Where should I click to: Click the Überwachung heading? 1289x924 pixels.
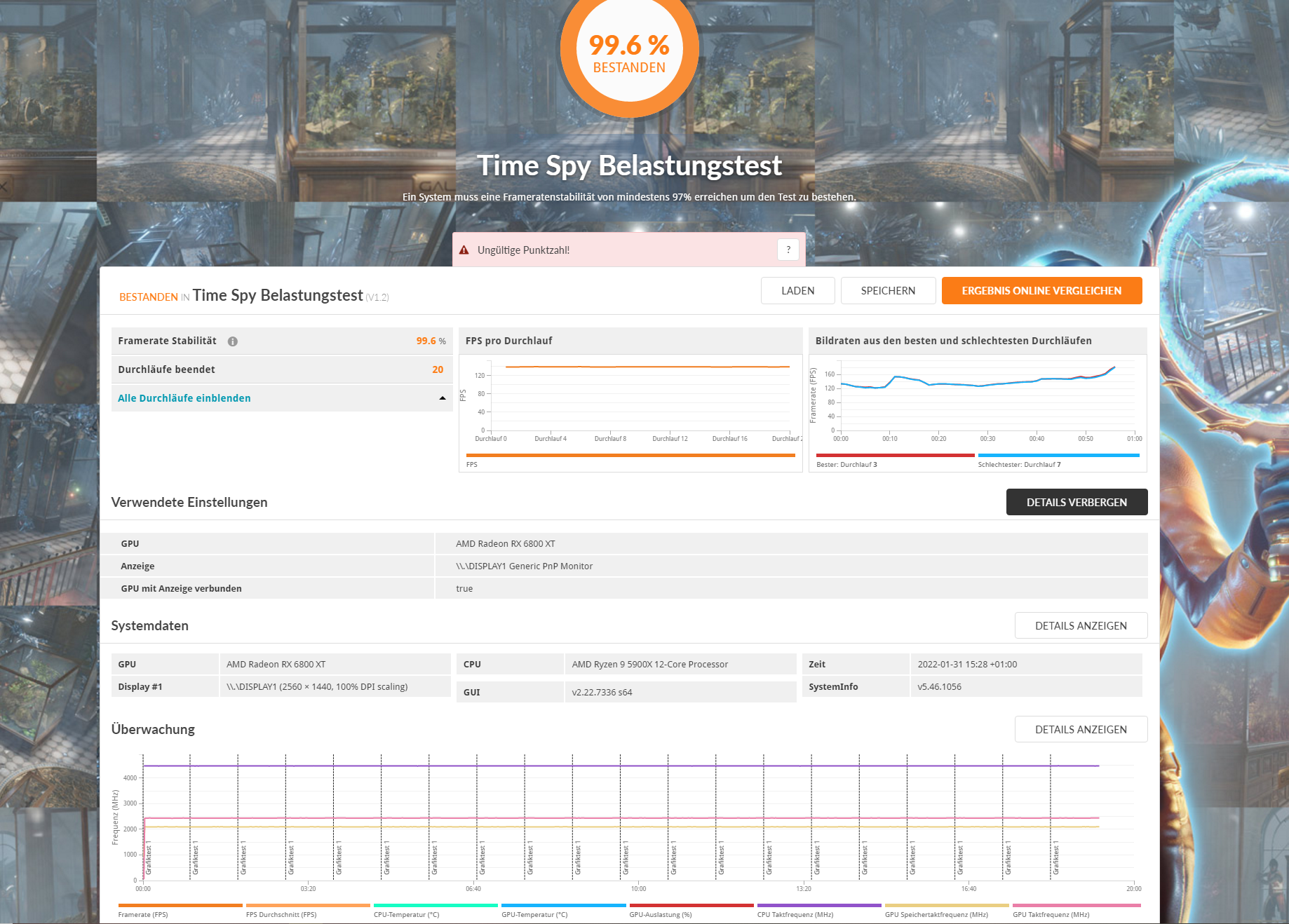[153, 729]
